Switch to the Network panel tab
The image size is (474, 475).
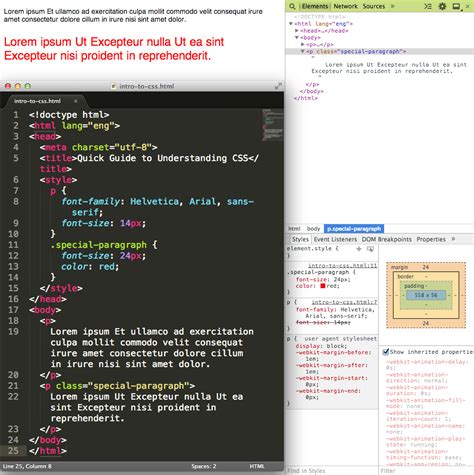[x=345, y=6]
